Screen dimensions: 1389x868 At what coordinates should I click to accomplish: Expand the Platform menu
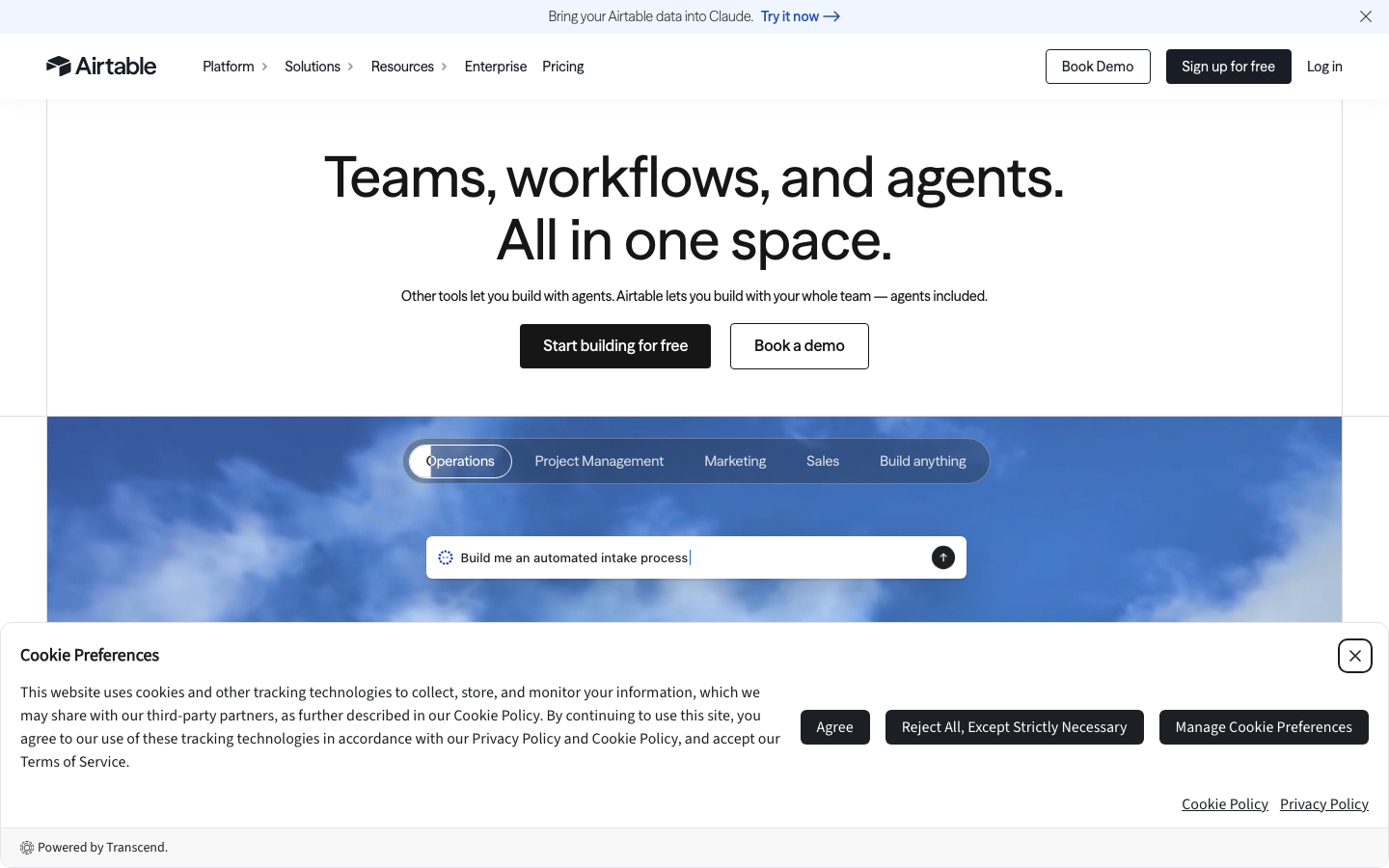pos(235,67)
